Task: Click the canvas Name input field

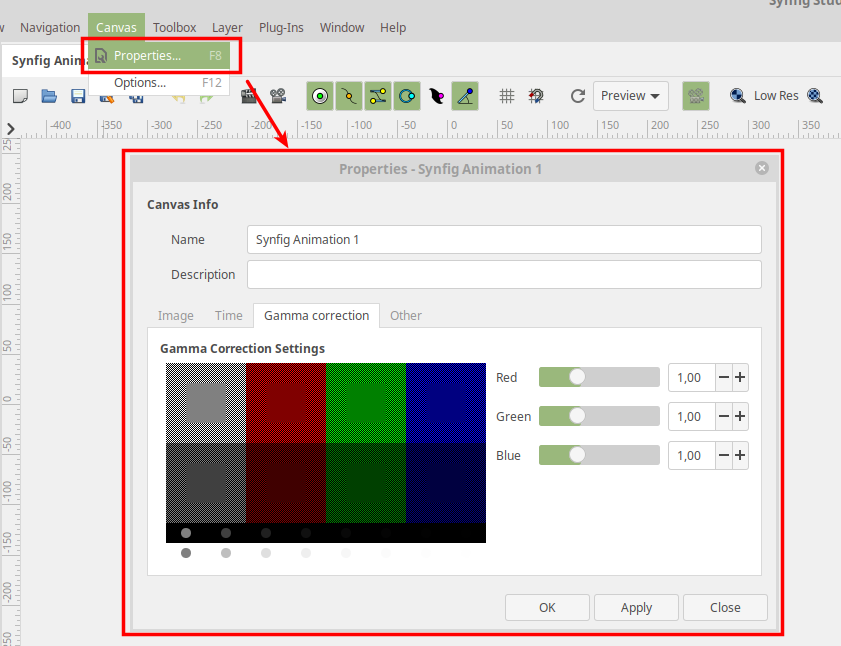Action: pos(504,239)
